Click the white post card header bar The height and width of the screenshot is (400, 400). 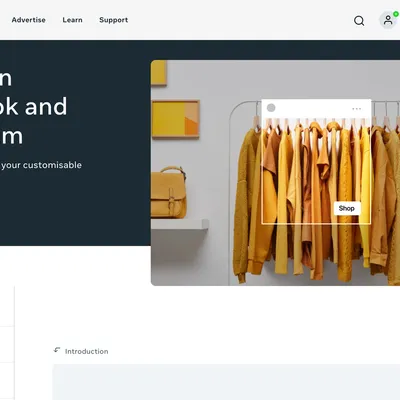[316, 108]
